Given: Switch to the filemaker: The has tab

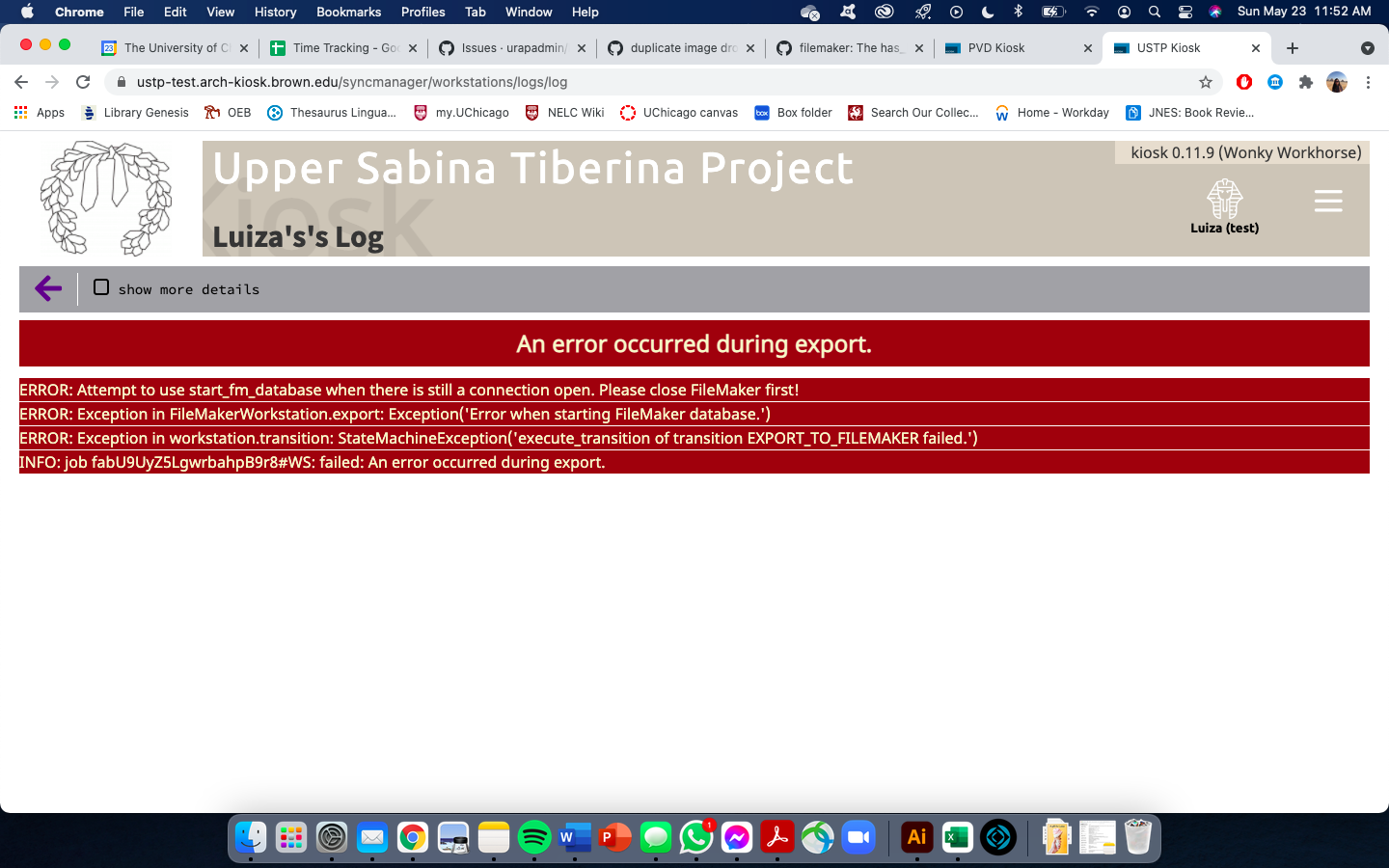Looking at the screenshot, I should 851,48.
